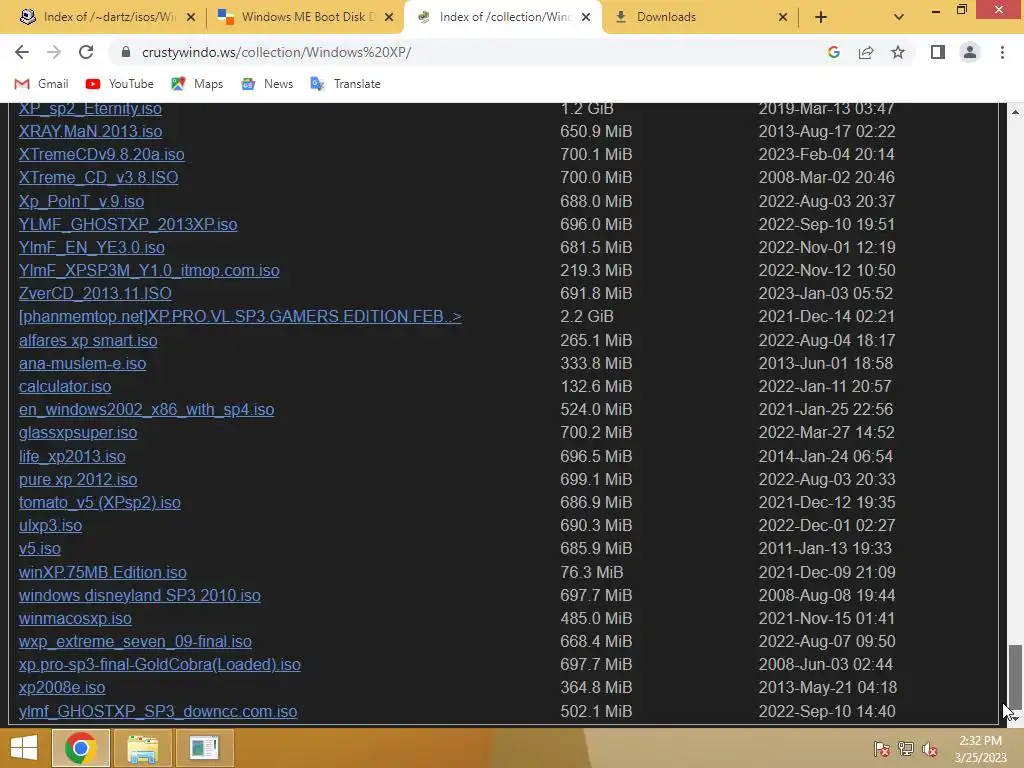Open the XTremeCDv9.8.20a.iso link
1024x768 pixels.
101,154
